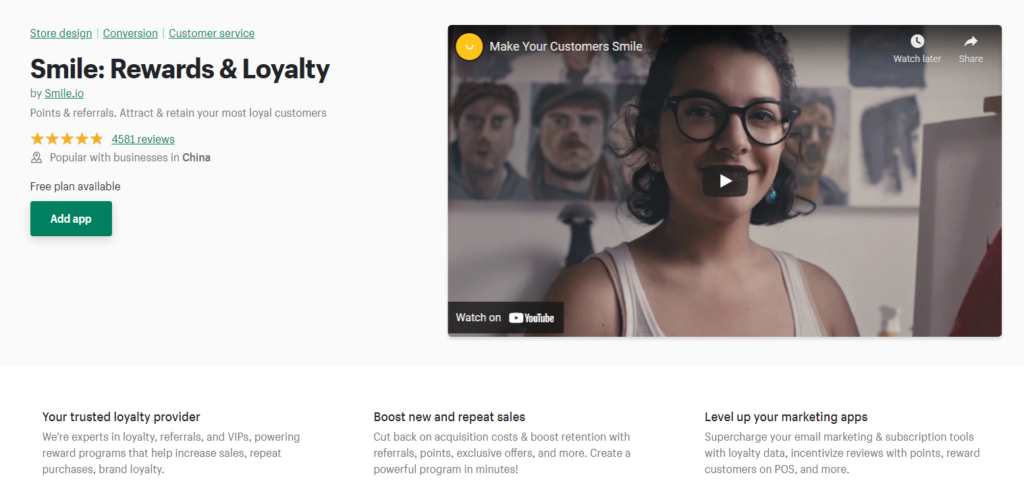The image size is (1024, 492).
Task: Open the 4581 reviews link
Action: (x=143, y=139)
